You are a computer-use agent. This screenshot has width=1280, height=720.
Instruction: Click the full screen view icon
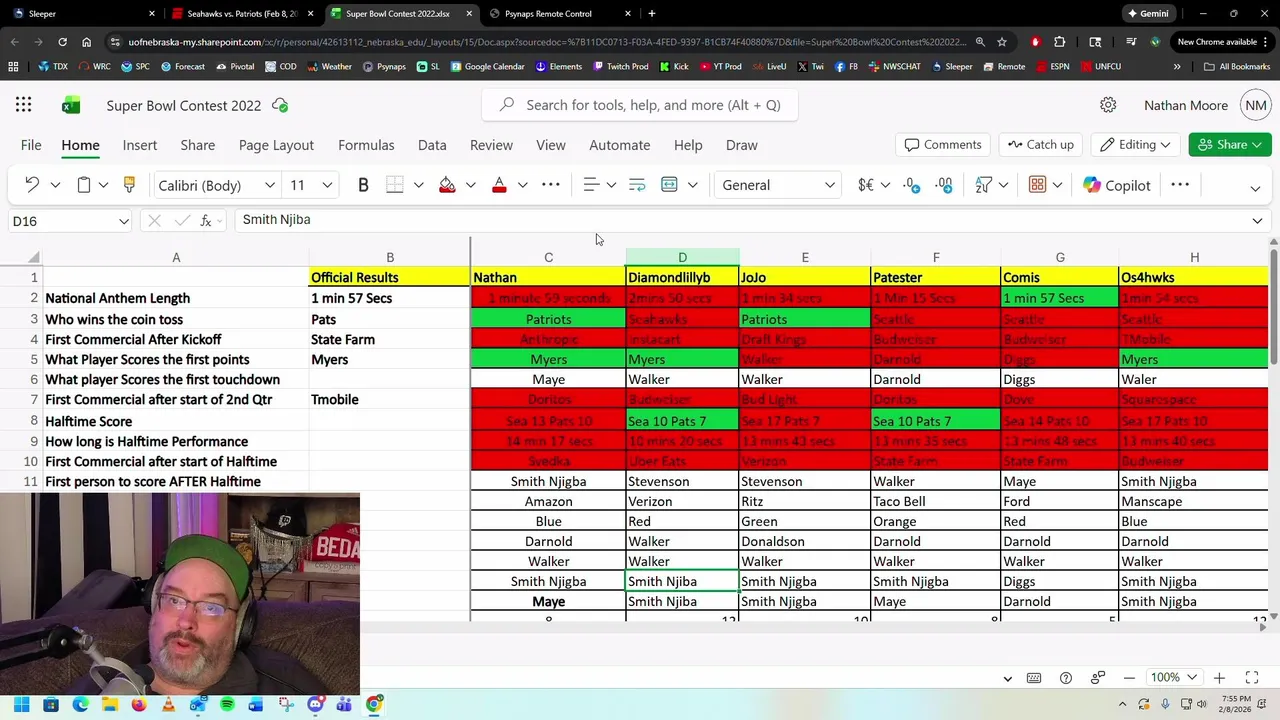click(1251, 678)
